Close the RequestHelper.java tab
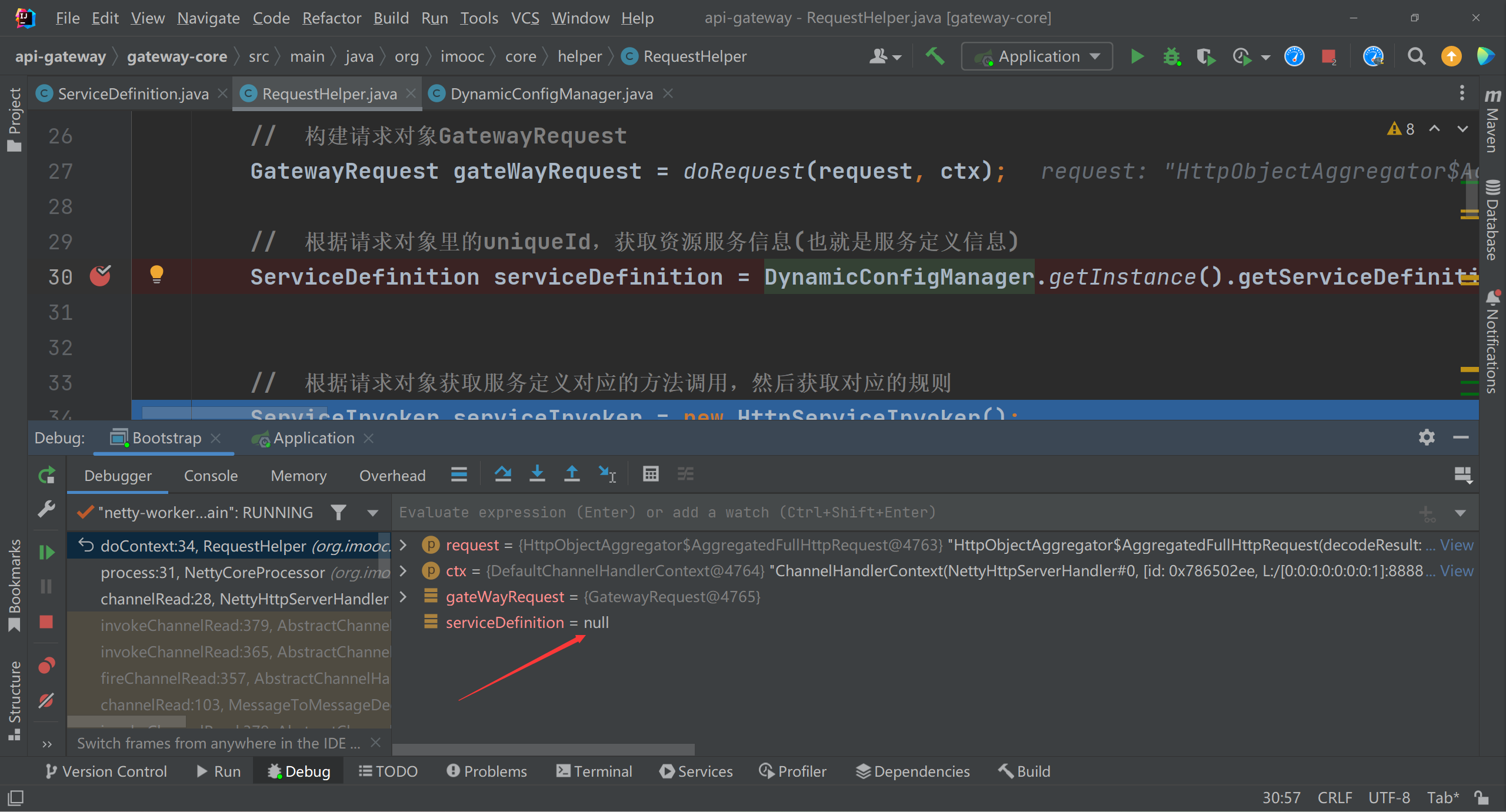Image resolution: width=1506 pixels, height=812 pixels. tap(411, 93)
